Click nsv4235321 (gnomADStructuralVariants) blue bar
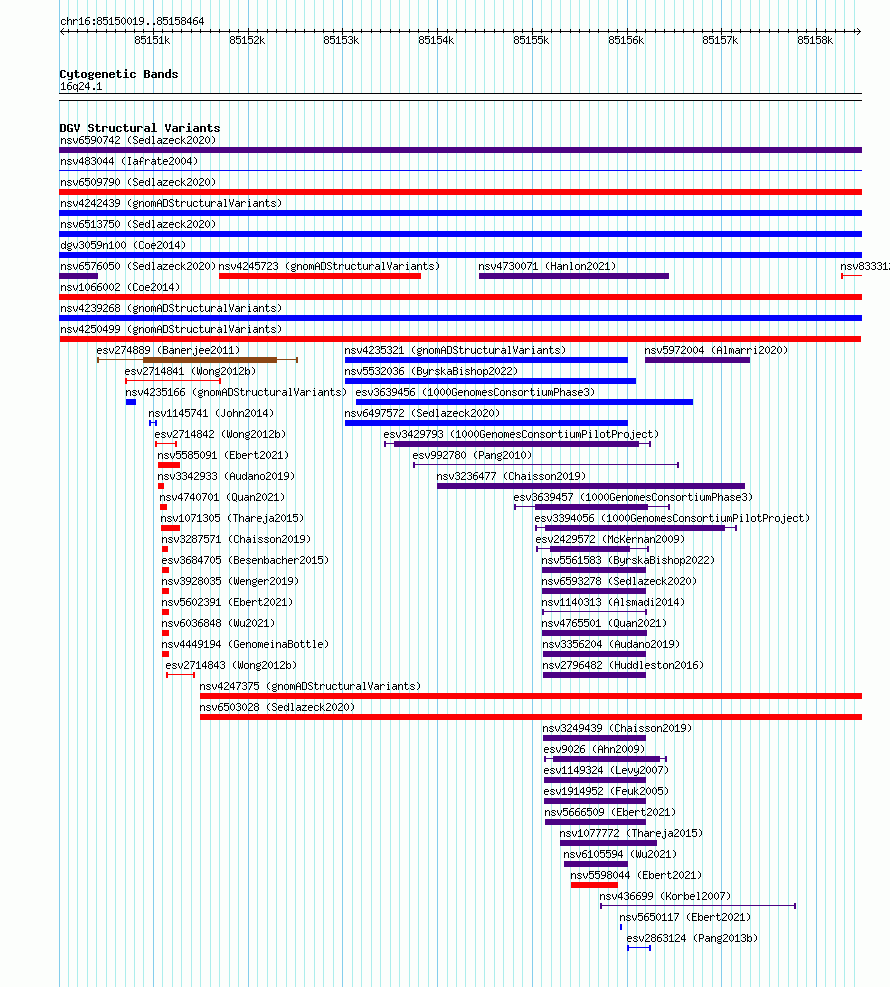Screen dimensions: 890x987 486,360
